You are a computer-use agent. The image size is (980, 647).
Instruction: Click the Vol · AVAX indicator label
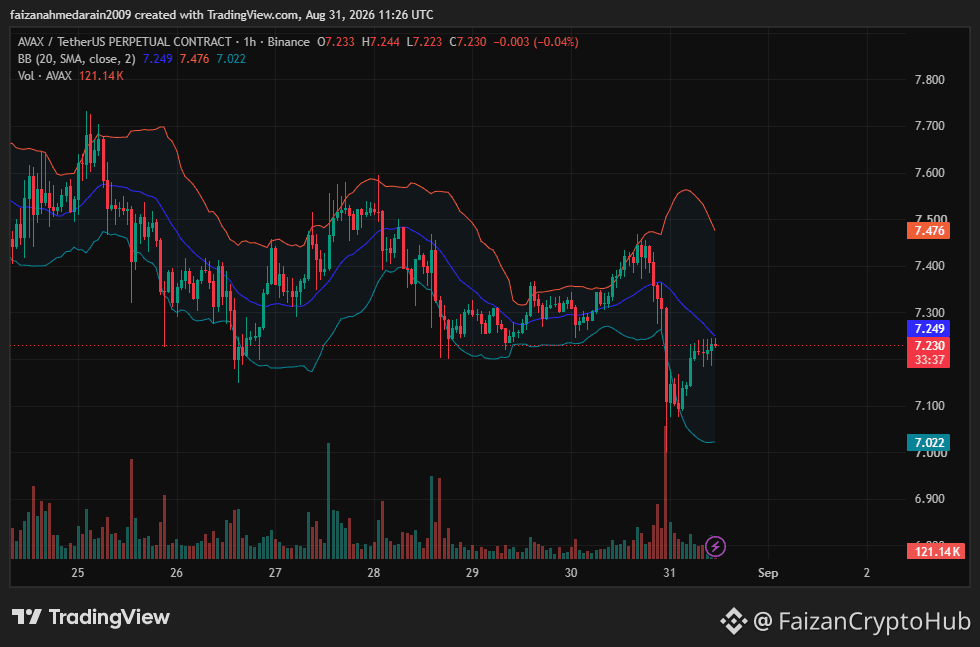pos(44,76)
